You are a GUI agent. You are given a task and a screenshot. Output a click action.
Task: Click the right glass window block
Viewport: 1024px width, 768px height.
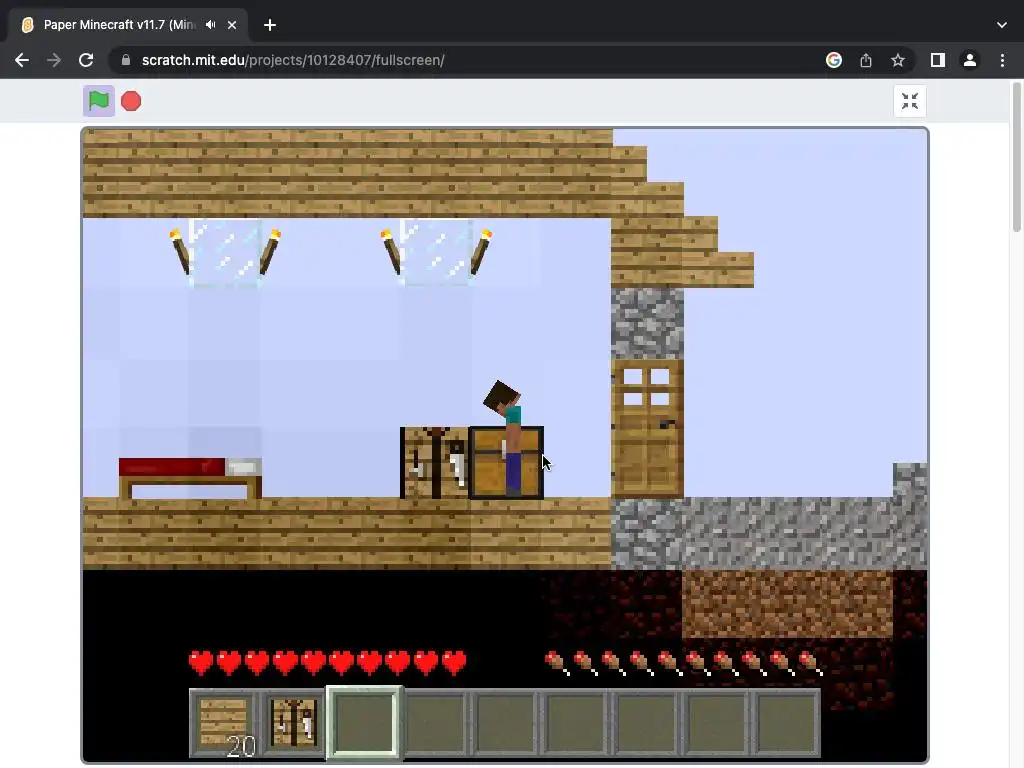436,253
